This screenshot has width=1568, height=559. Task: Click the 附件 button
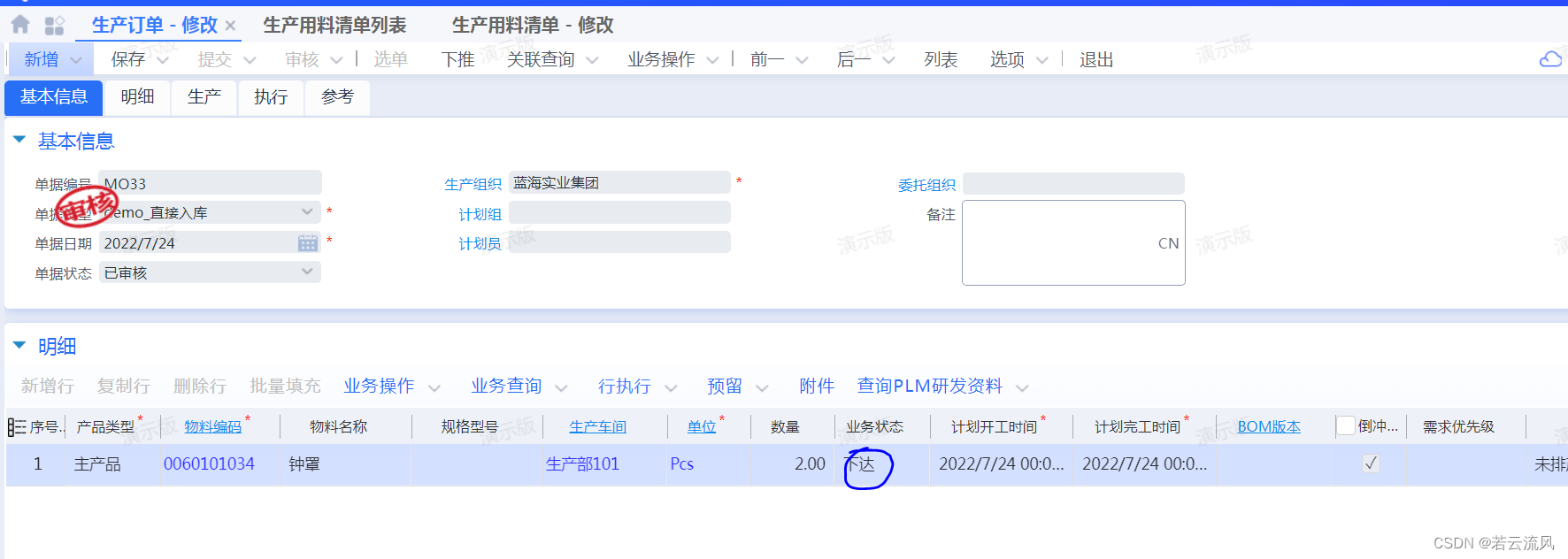click(817, 387)
